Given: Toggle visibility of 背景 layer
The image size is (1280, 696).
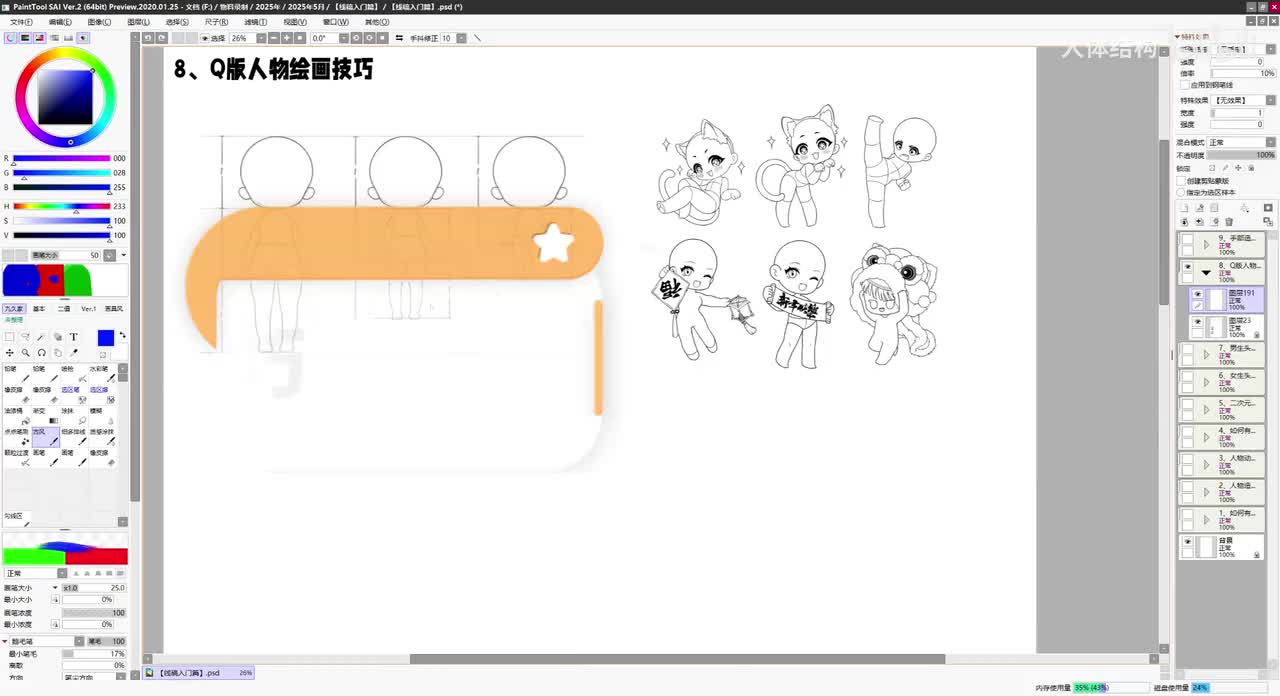Looking at the screenshot, I should 1188,542.
